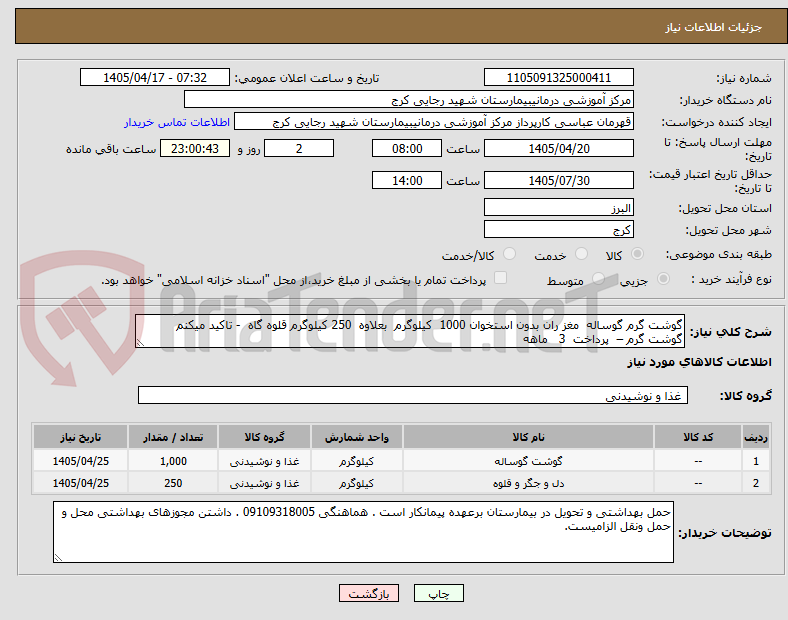Viewport: 788px width, 620px height.
Task: Toggle the Islamic treasury payment checkbox
Action: tap(501, 278)
